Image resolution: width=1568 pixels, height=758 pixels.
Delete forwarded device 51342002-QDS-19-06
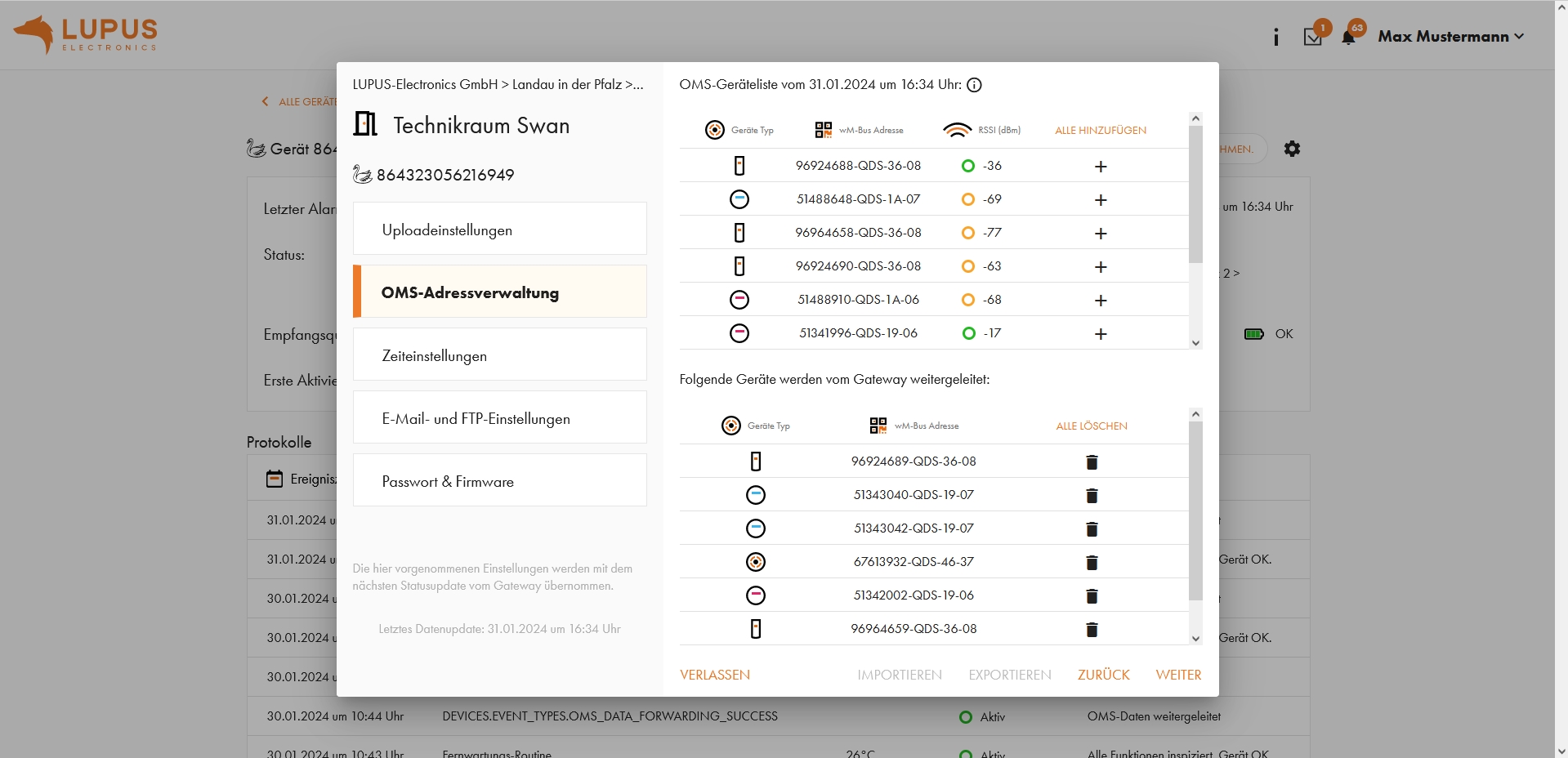pos(1092,596)
